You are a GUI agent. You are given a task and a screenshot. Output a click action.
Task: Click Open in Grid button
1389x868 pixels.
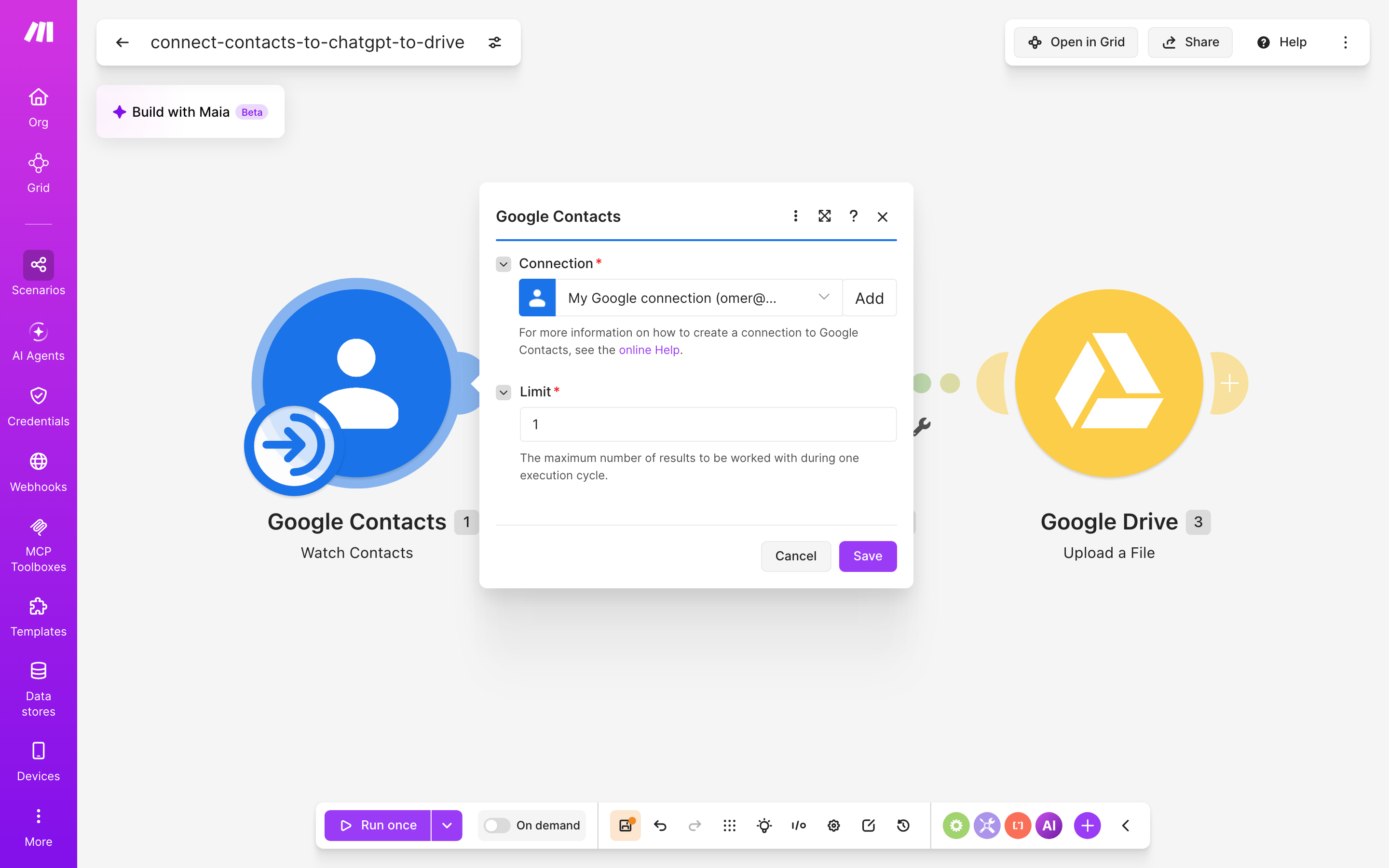point(1076,42)
